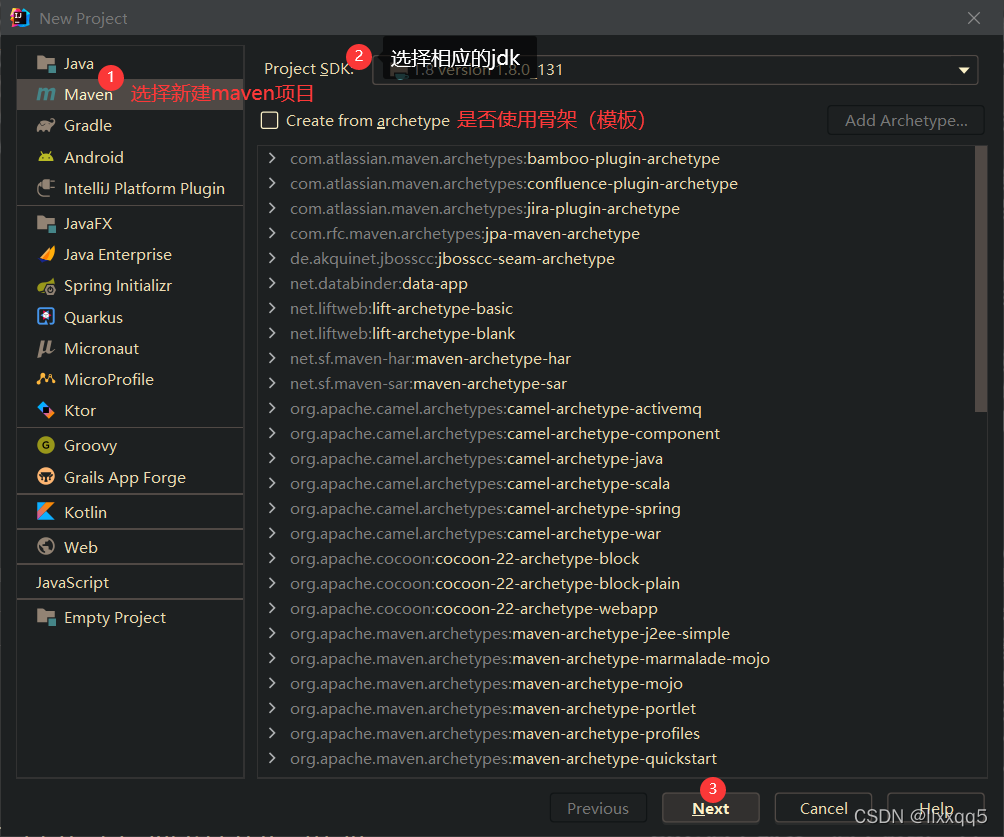
Task: Select cocoon-22-archetype-block row
Action: [616, 558]
